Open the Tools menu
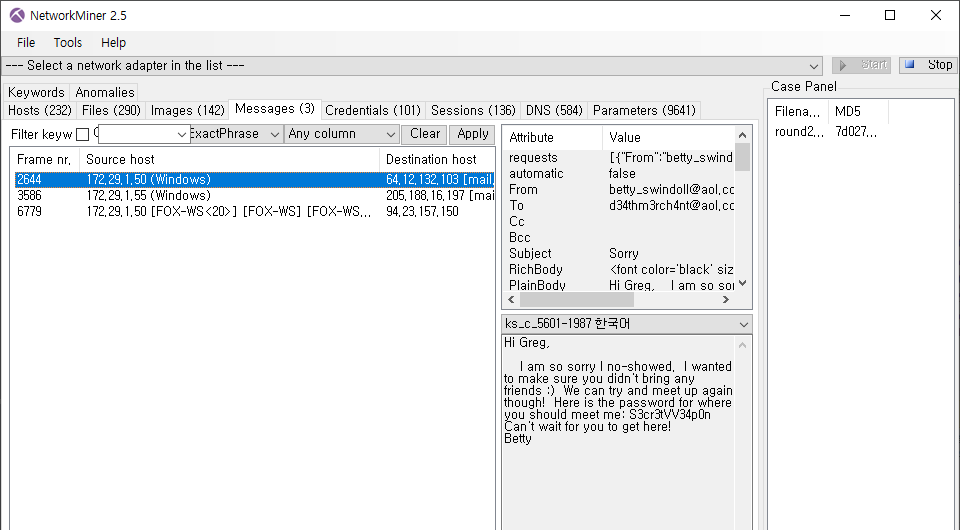Screen dimensions: 960x530 click(x=67, y=42)
